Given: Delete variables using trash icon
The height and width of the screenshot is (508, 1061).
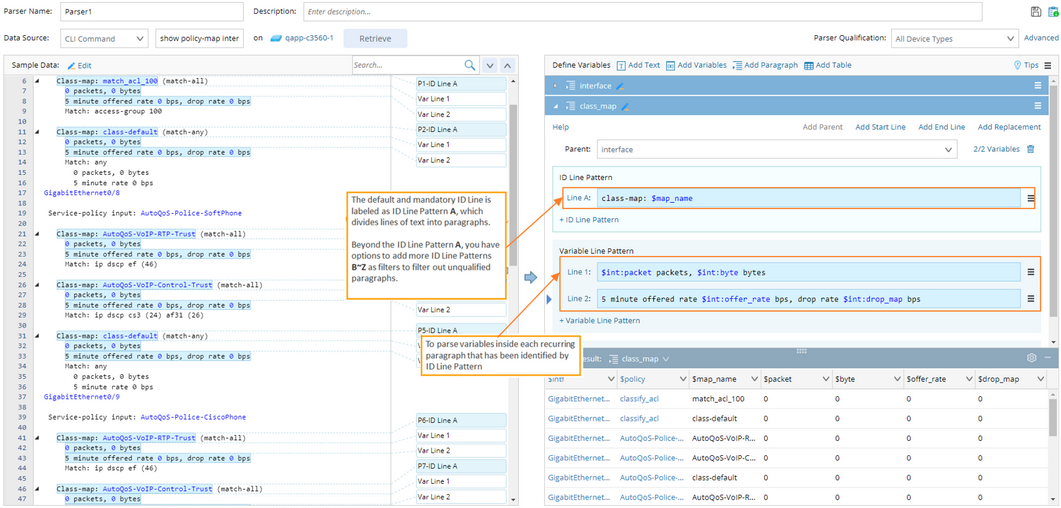Looking at the screenshot, I should coord(1031,149).
